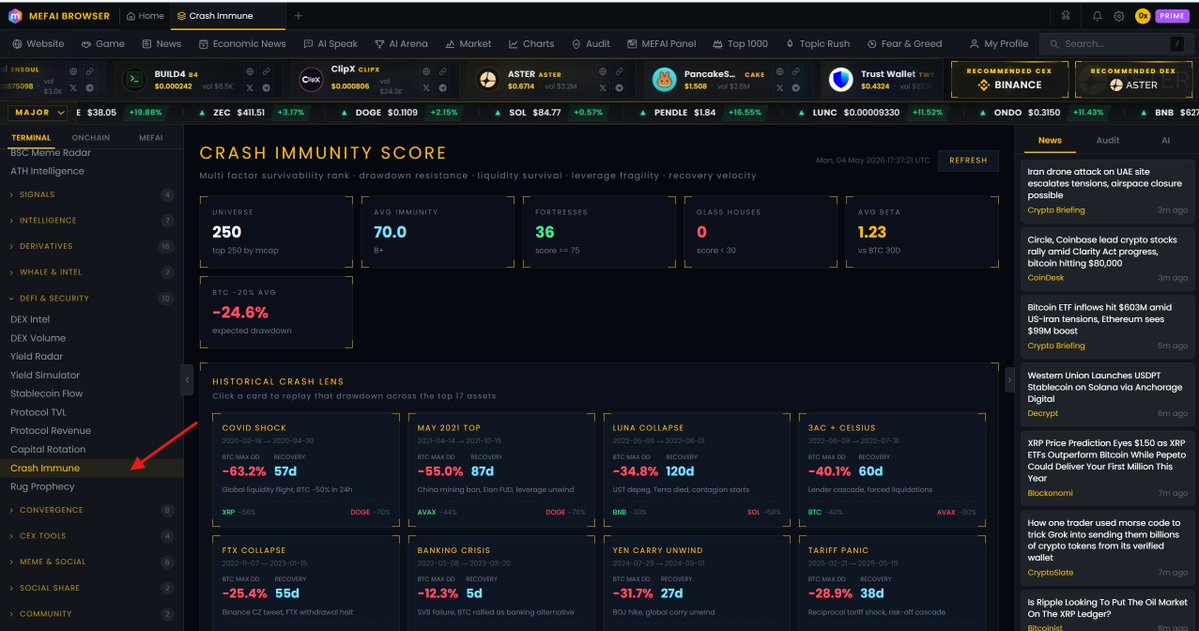Click the search input field

(x=1116, y=44)
